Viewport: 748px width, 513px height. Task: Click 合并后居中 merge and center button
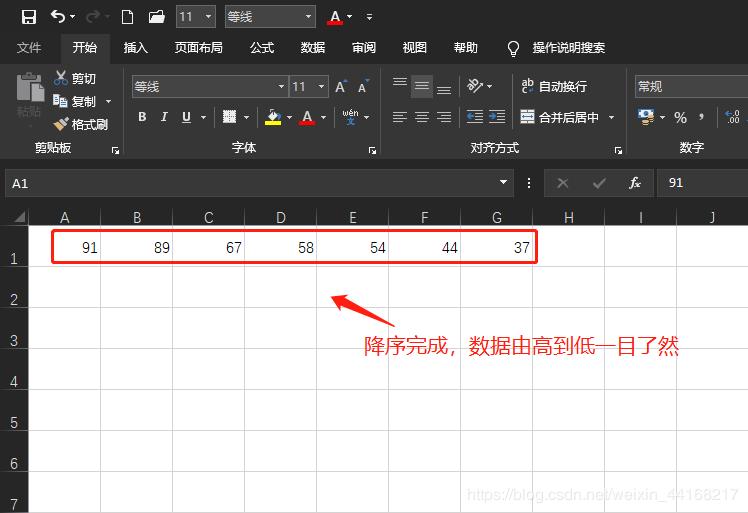tap(559, 117)
